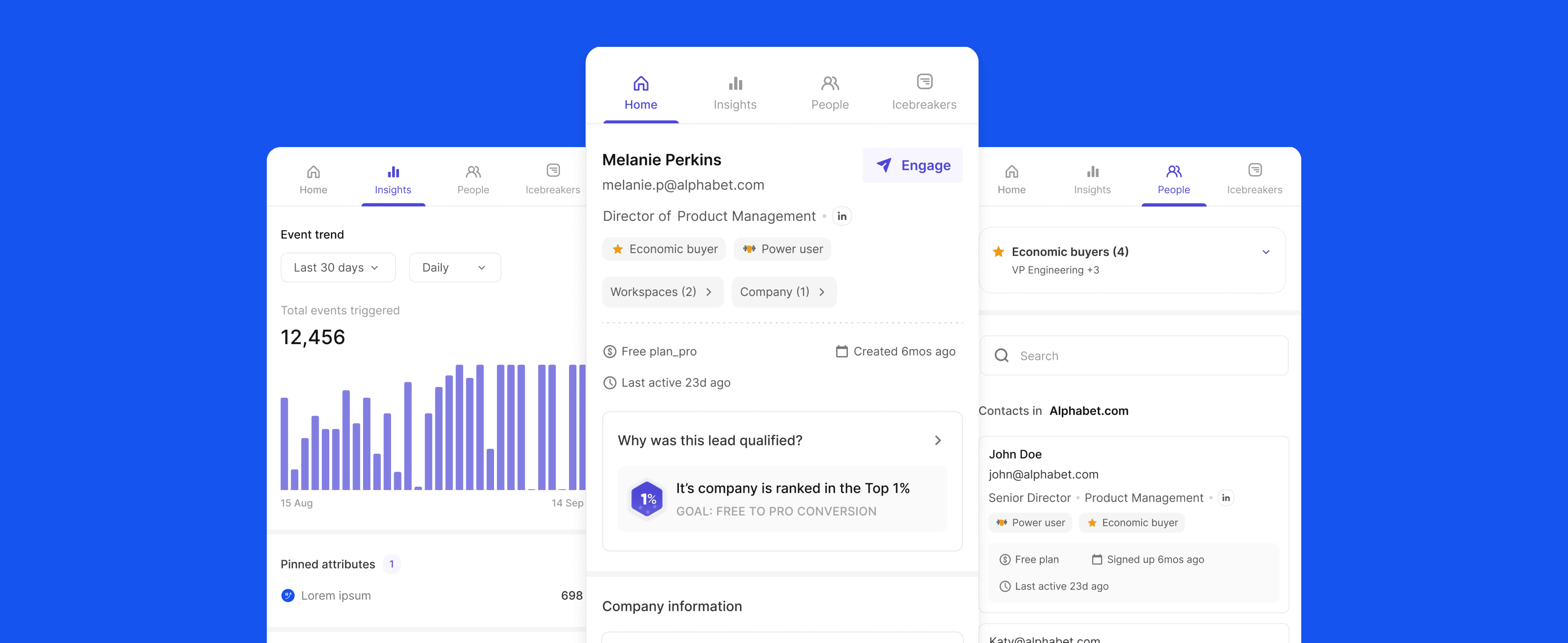Image resolution: width=1568 pixels, height=643 pixels.
Task: Click LinkedIn icon on John Doe card
Action: tap(1225, 498)
